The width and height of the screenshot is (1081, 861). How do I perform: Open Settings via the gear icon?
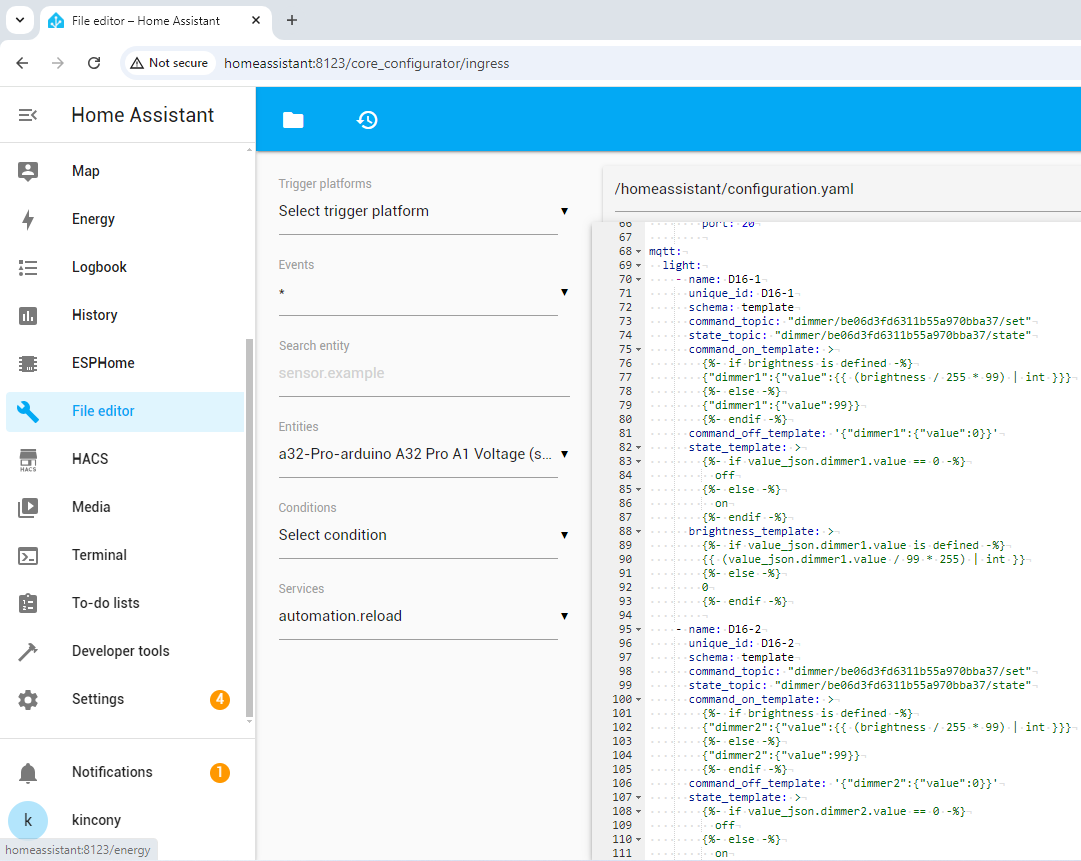tap(28, 699)
